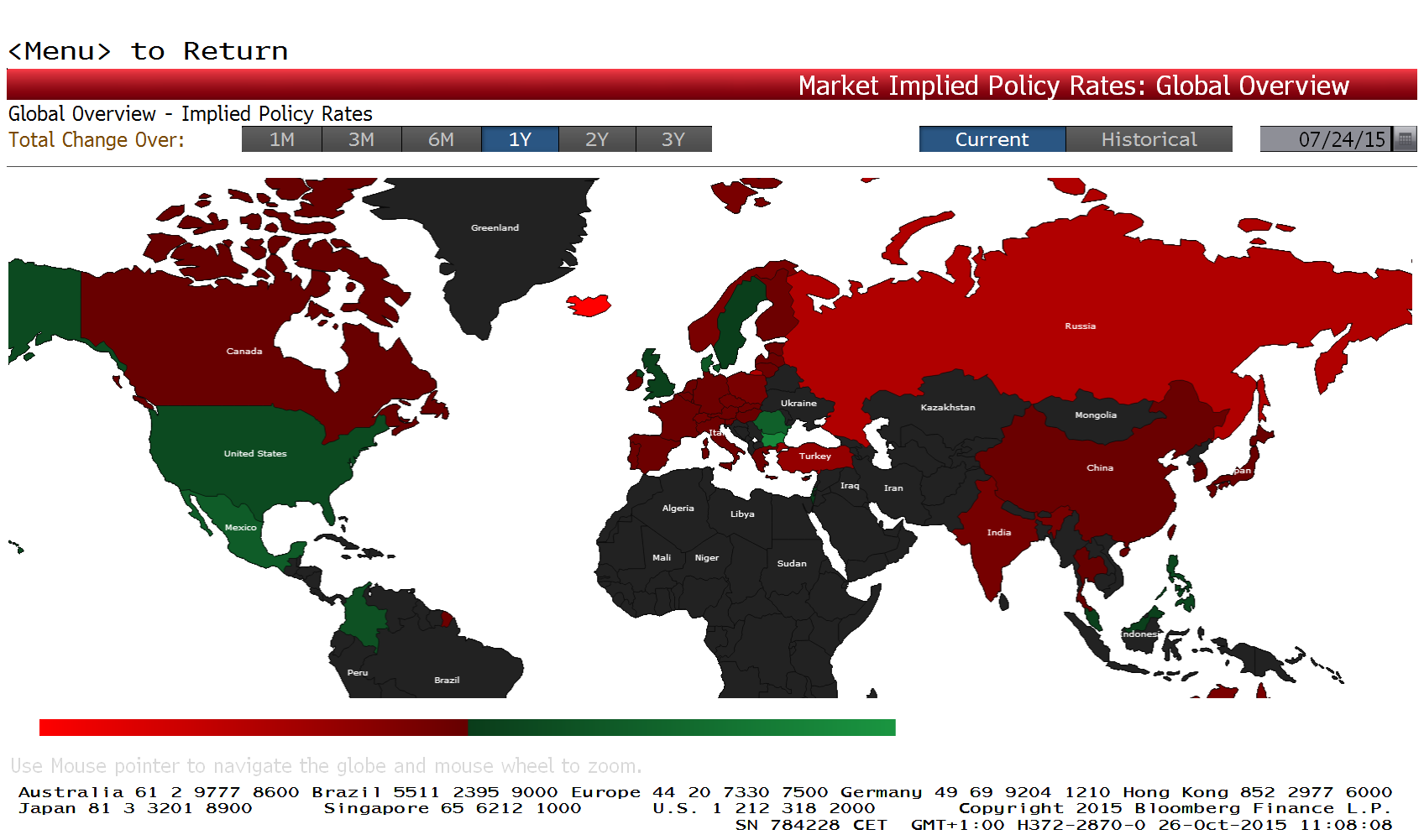Click the Australia 61 2 9777 8600 contact
The width and height of the screenshot is (1424, 840).
pyautogui.click(x=159, y=792)
